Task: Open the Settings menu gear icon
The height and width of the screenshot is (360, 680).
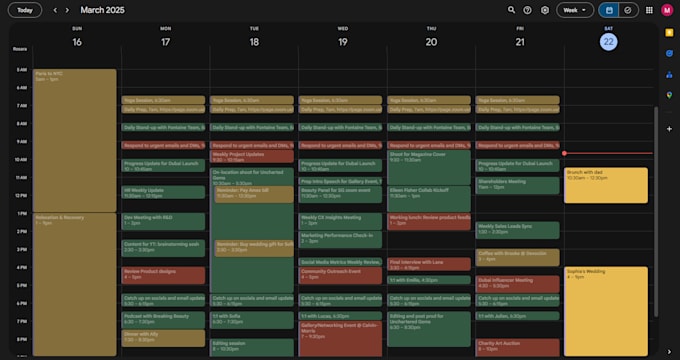Action: [x=545, y=10]
